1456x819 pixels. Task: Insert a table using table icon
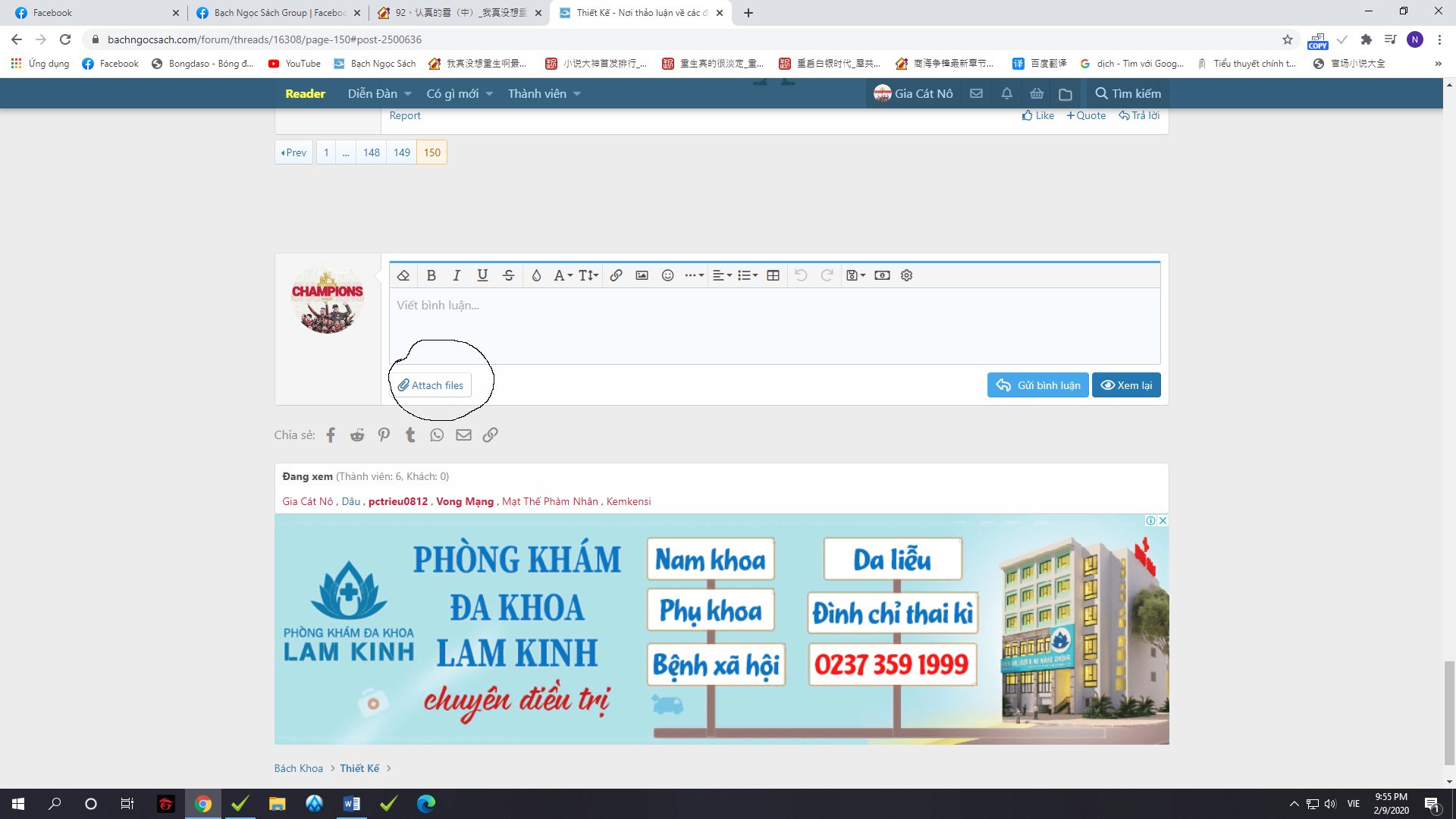tap(773, 275)
